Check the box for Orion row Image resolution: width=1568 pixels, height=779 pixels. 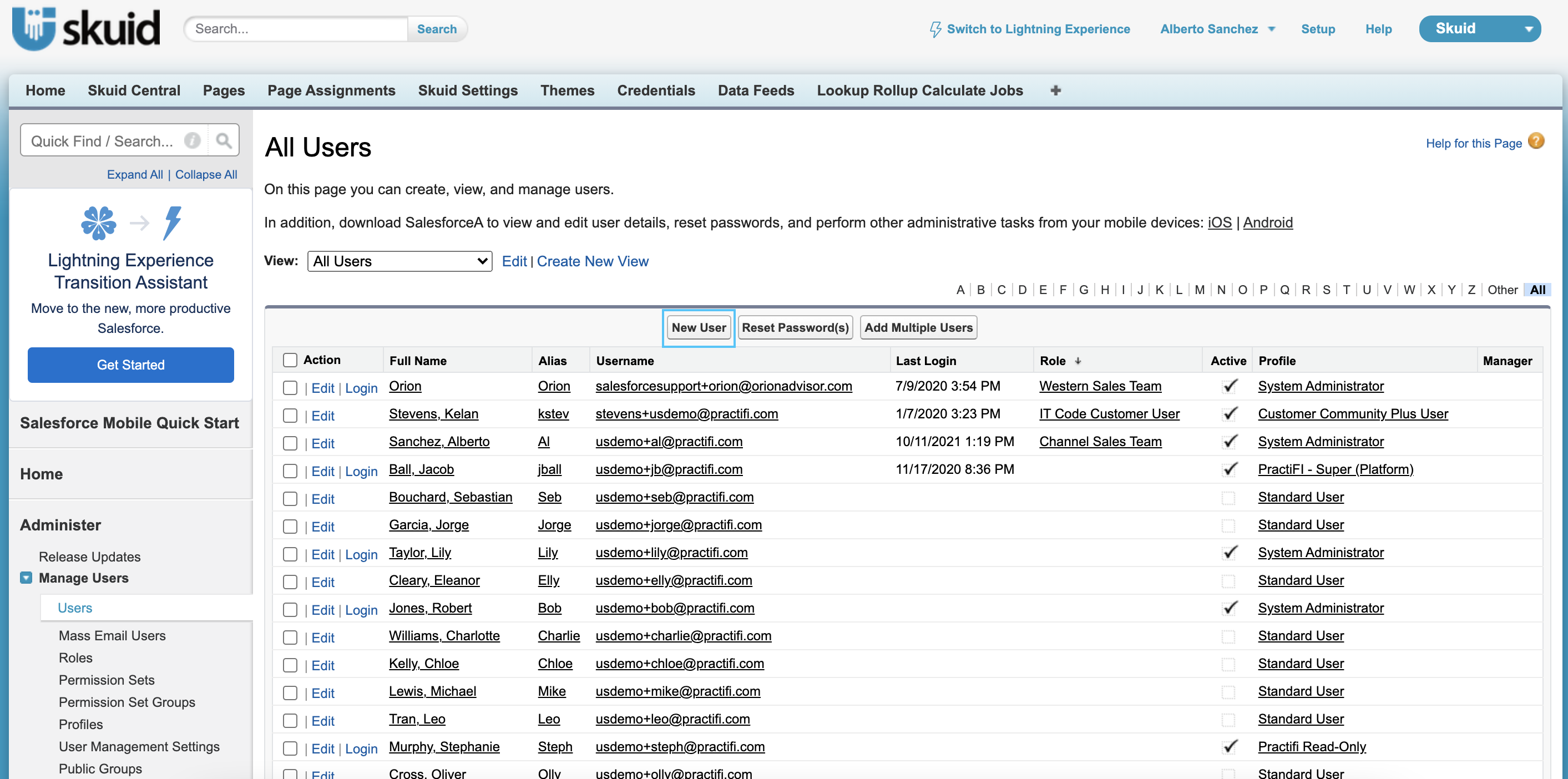pos(290,388)
